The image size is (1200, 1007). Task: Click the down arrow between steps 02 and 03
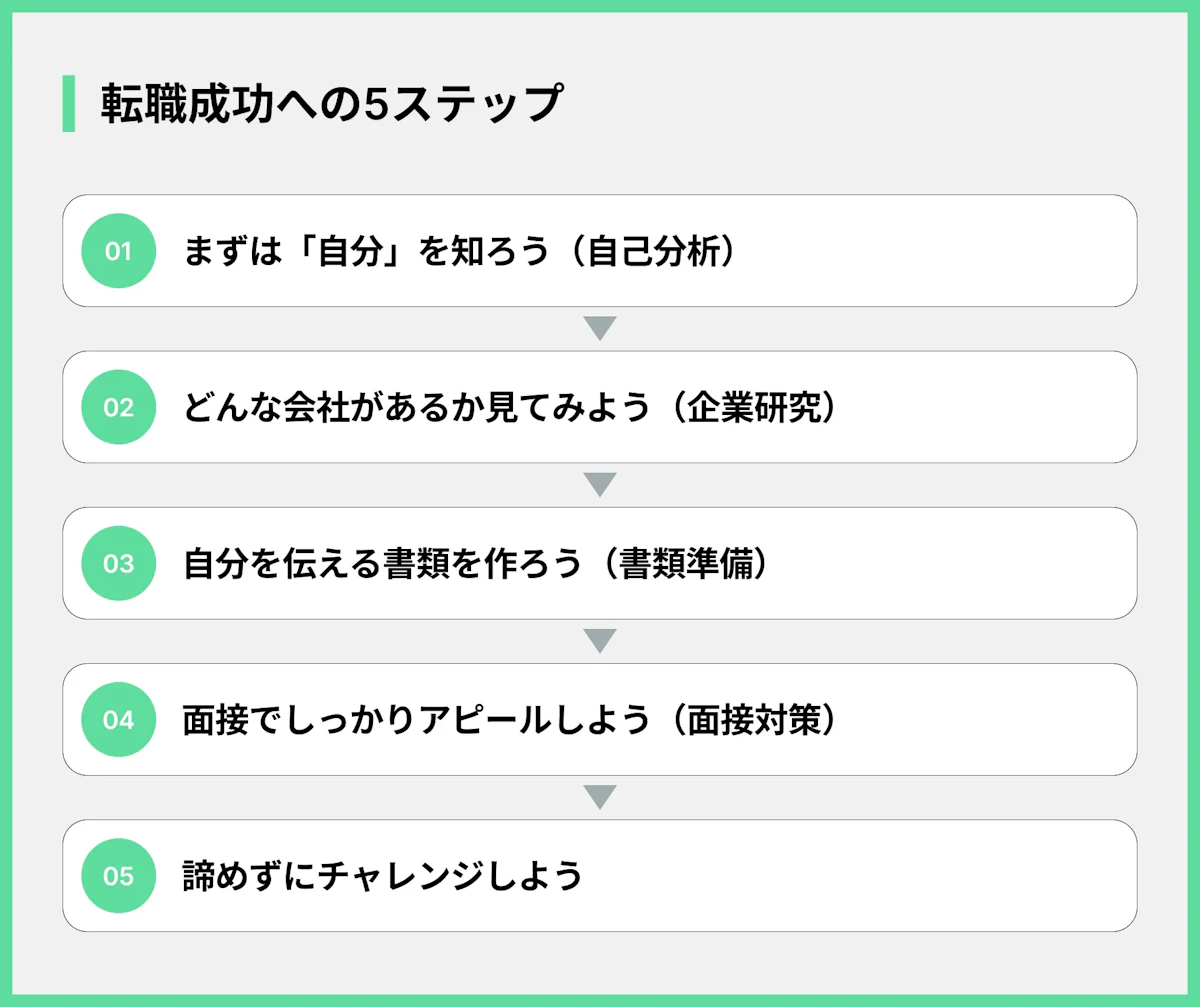[599, 485]
